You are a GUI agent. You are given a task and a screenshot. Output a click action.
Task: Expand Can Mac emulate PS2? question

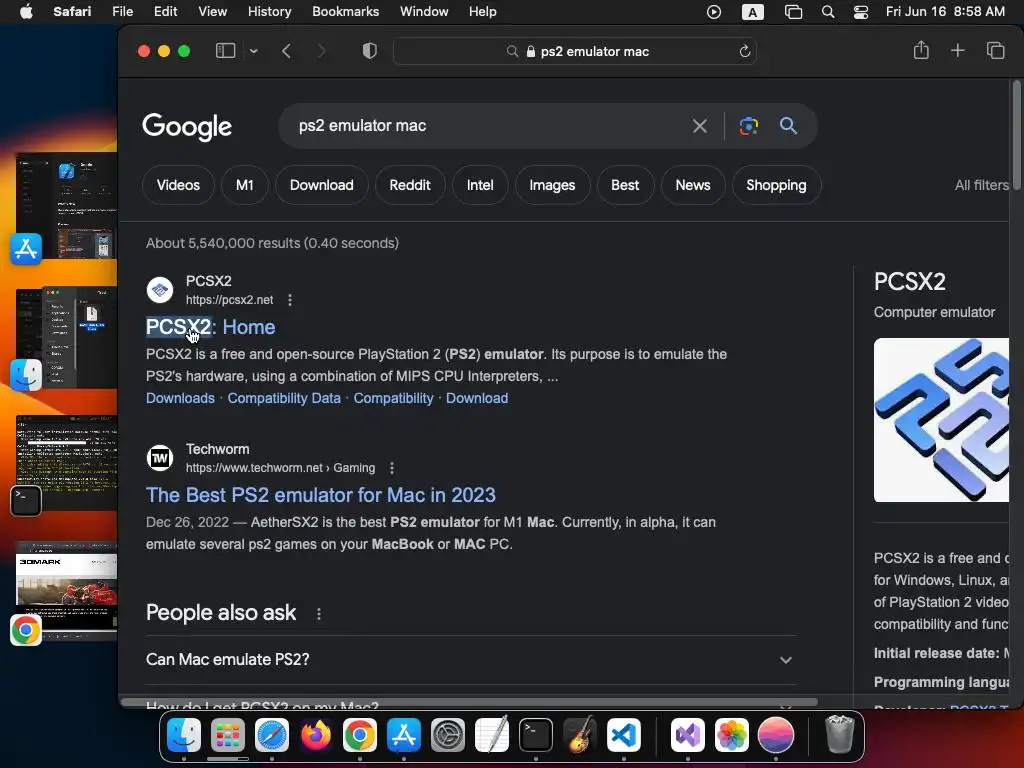471,660
